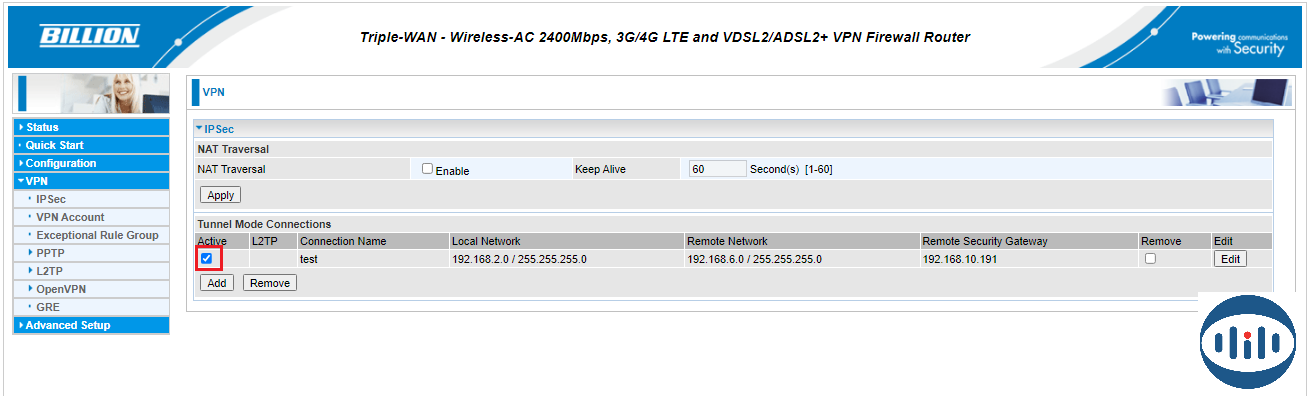Viewport: 1312px width, 396px height.
Task: Expand the PPTP submenu item
Action: (x=91, y=253)
